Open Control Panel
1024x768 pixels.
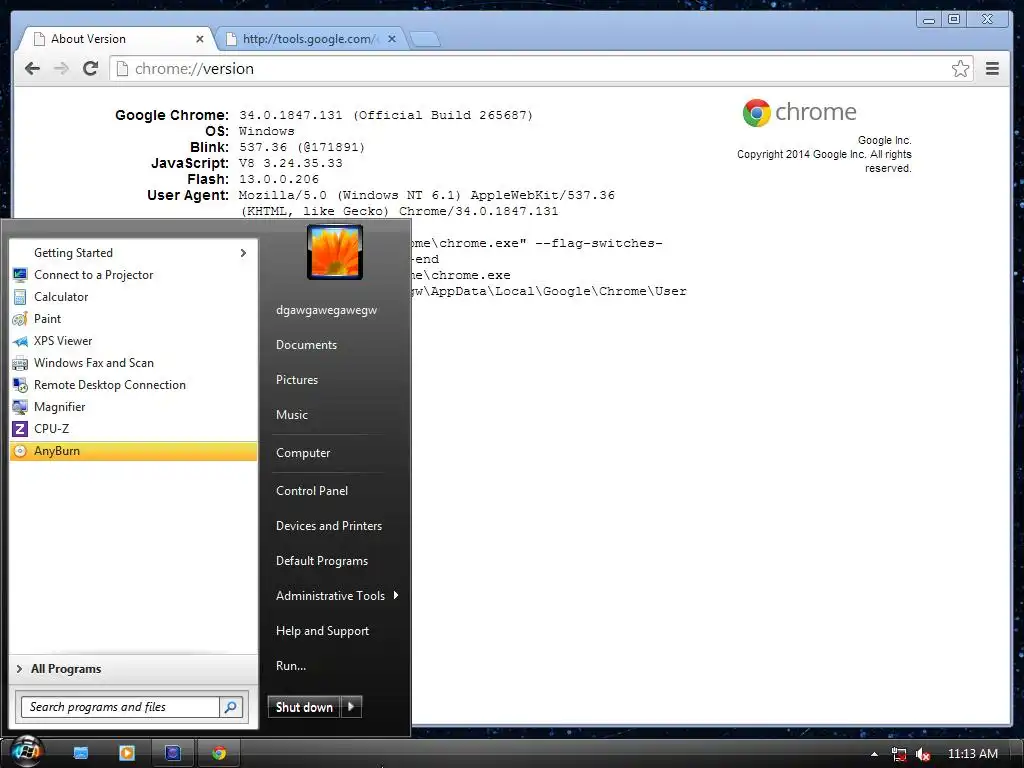coord(312,490)
